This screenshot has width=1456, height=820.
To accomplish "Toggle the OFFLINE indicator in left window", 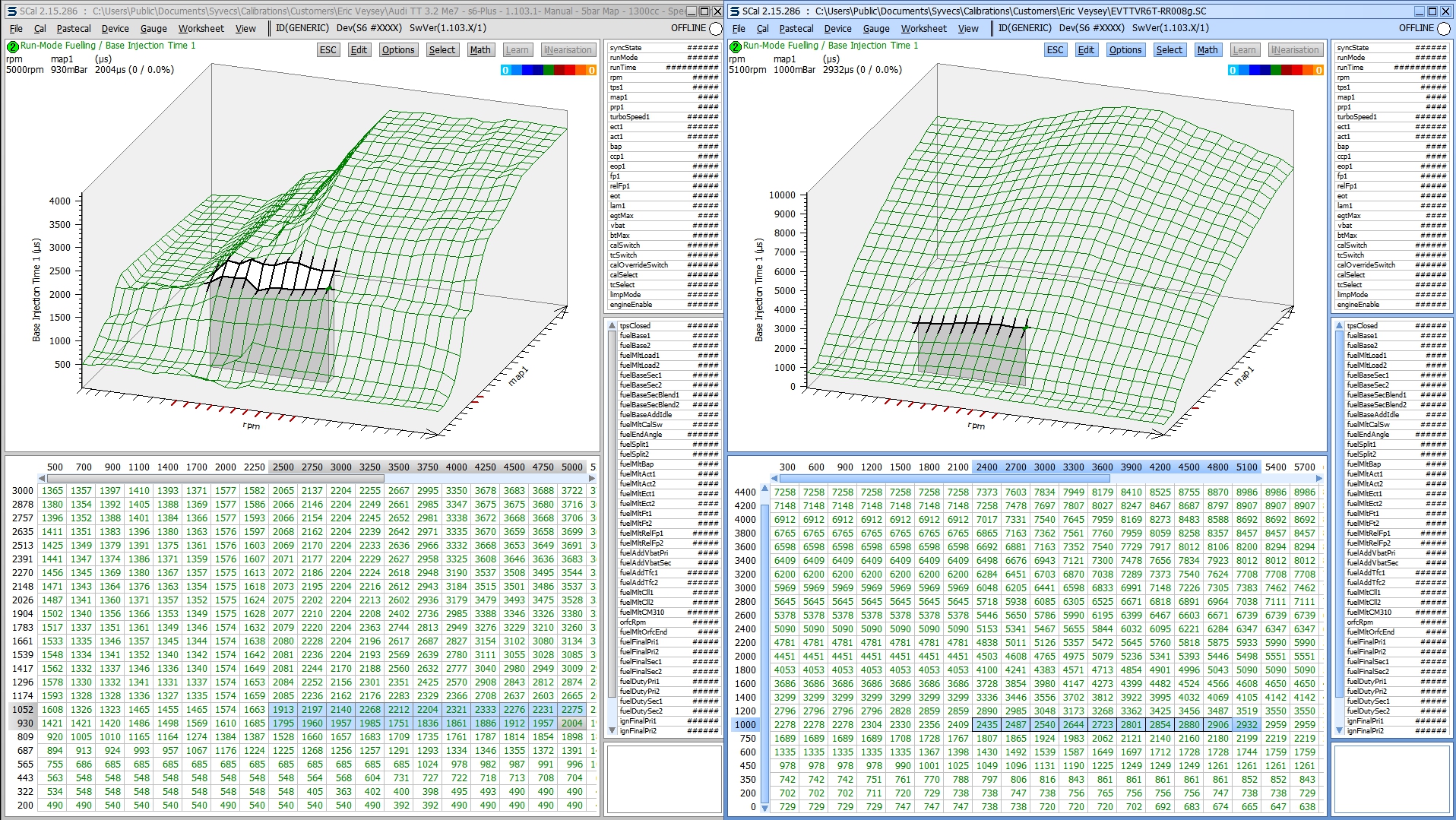I will 715,29.
